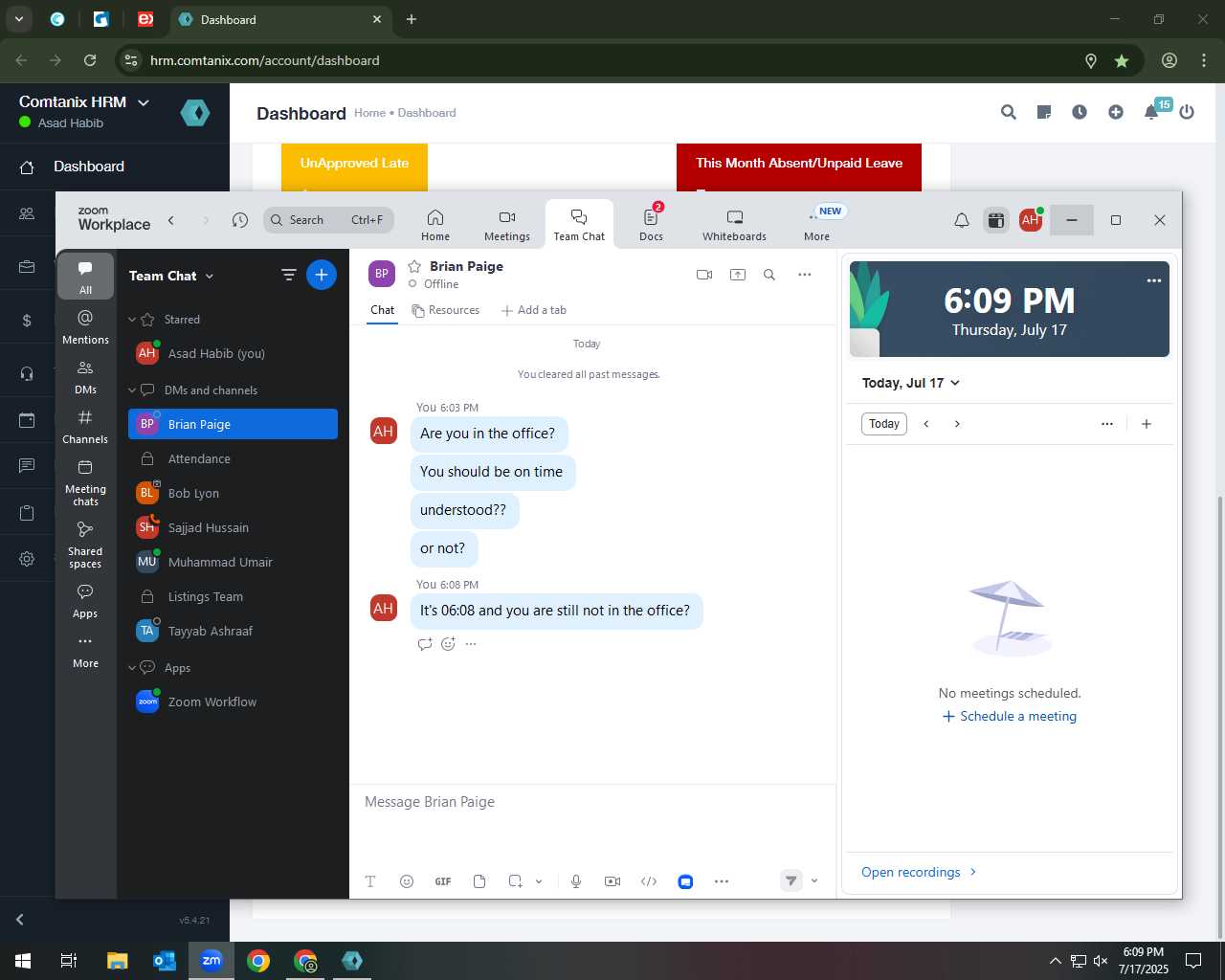Insert a code snippet in composer
This screenshot has width=1225, height=980.
point(649,881)
